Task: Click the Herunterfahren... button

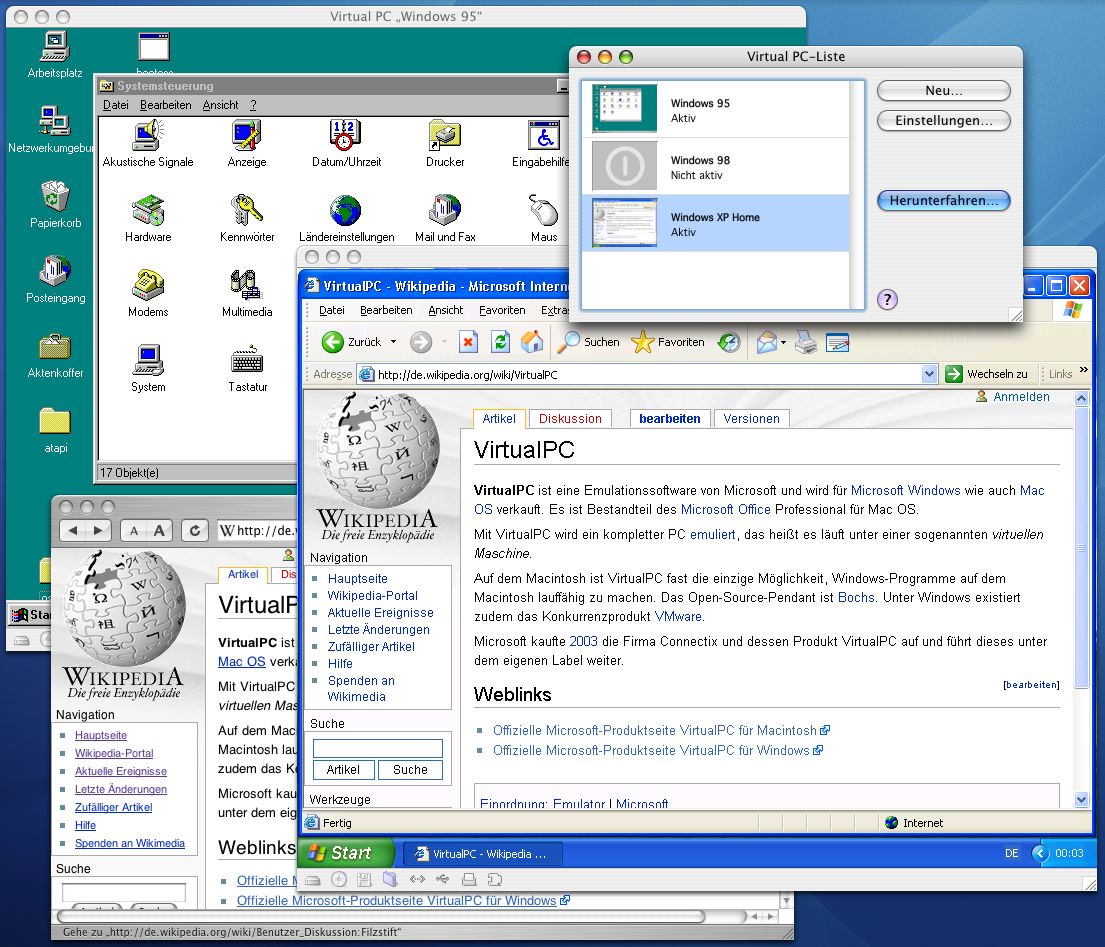Action: tap(944, 201)
